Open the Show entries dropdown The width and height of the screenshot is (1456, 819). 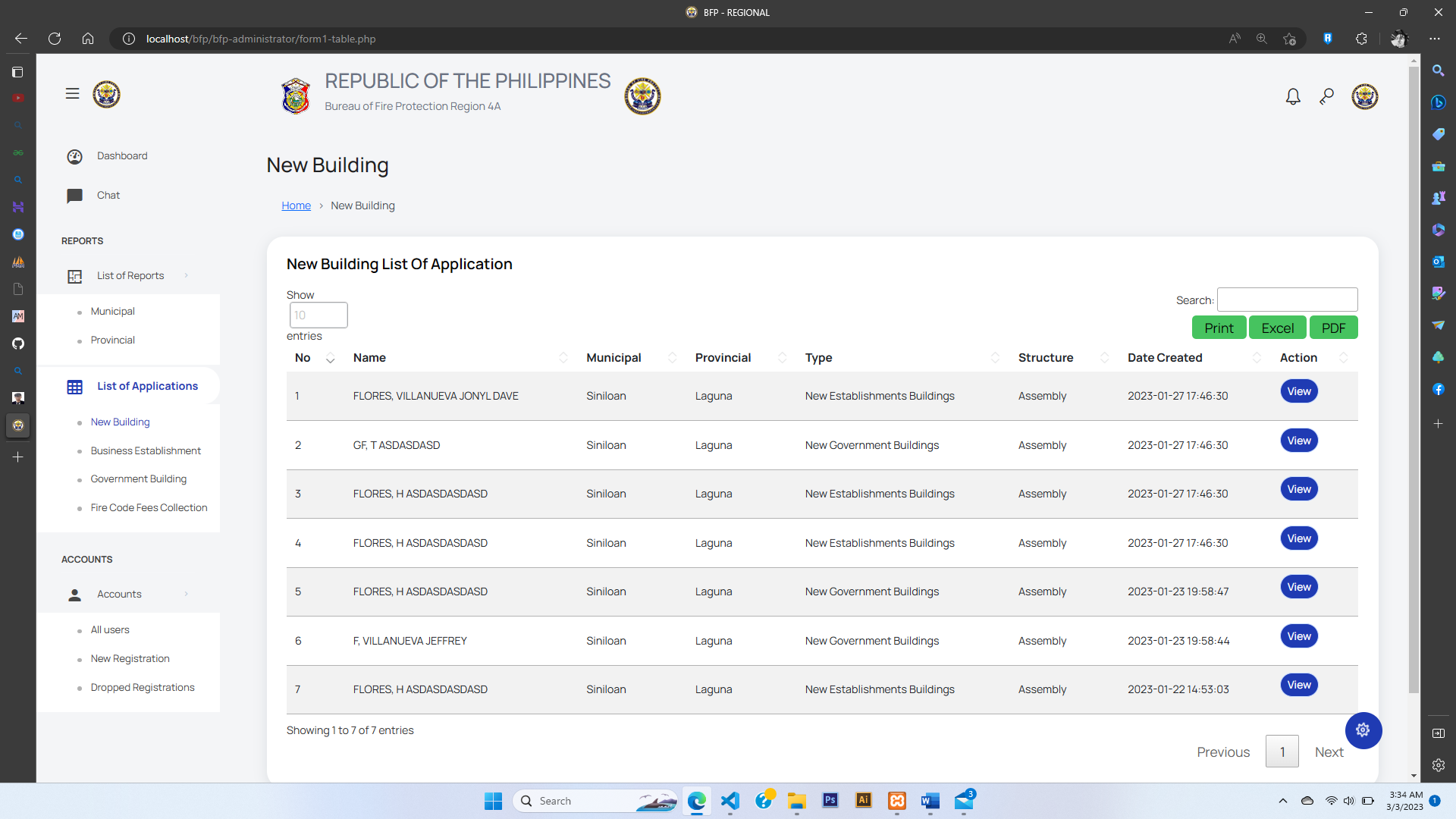tap(318, 315)
